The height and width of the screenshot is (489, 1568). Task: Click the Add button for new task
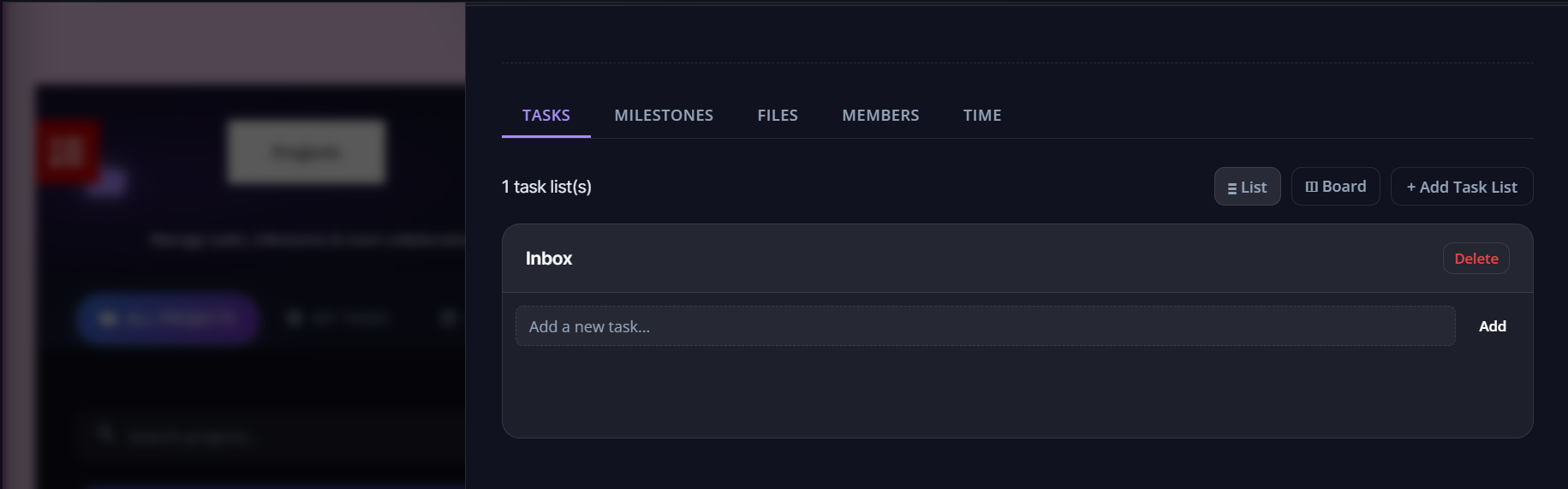tap(1492, 326)
